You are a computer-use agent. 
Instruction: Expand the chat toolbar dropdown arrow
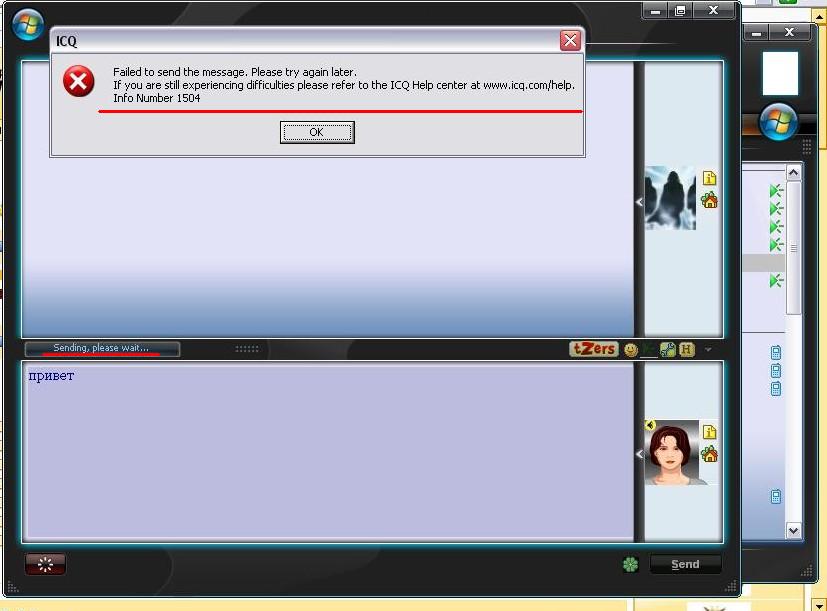click(708, 349)
